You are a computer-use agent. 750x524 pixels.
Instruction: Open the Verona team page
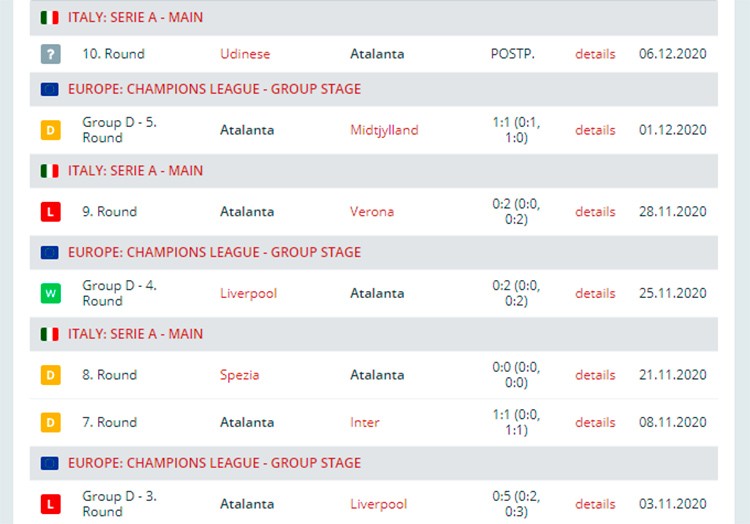click(x=372, y=212)
